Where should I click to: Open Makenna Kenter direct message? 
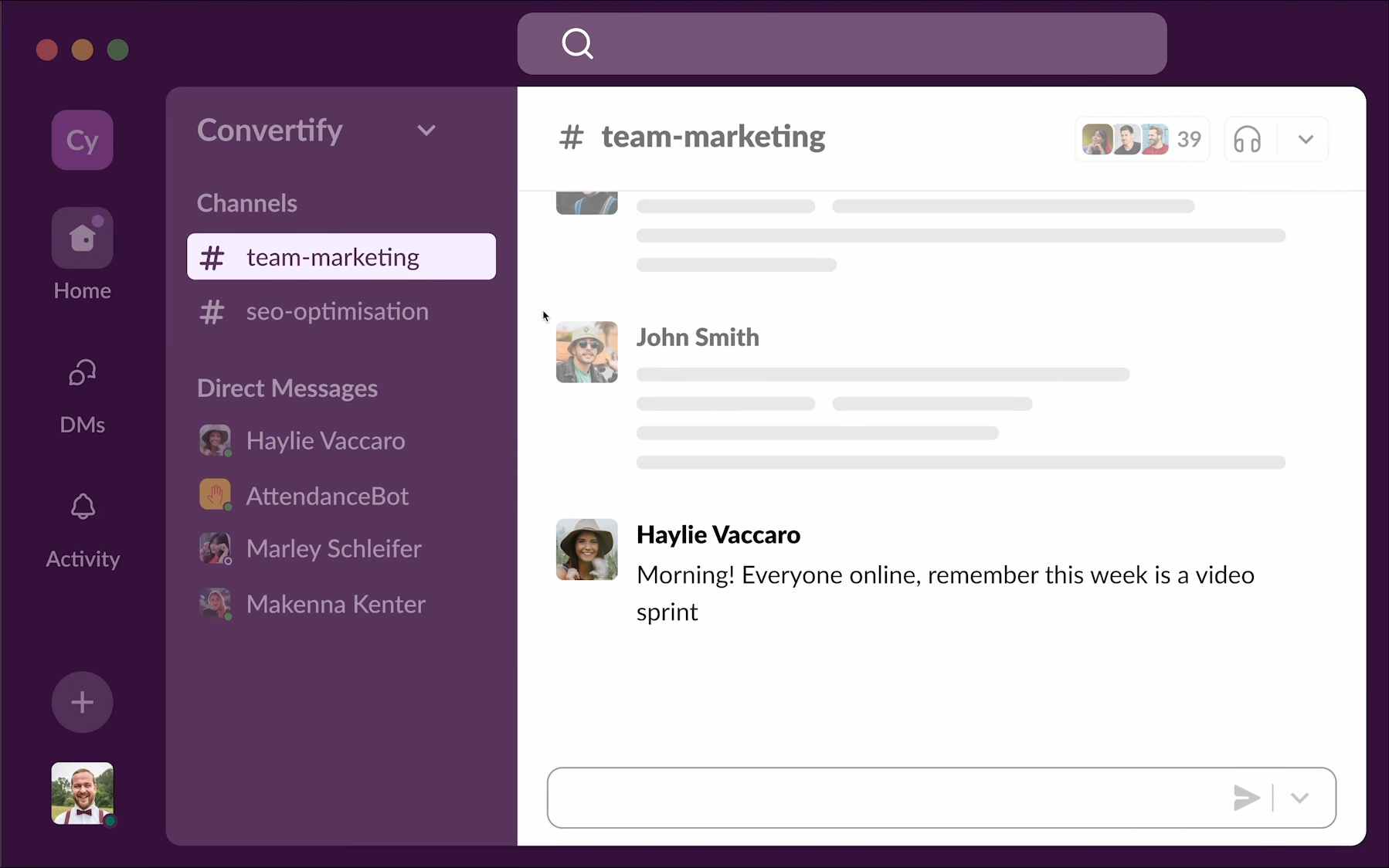point(335,604)
